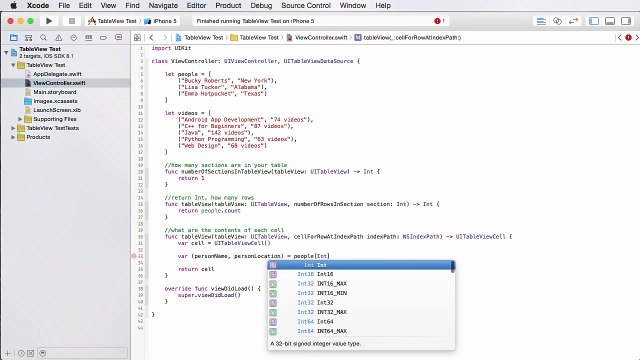Click the activity status display
Image resolution: width=640 pixels, height=360 pixels.
pyautogui.click(x=320, y=21)
